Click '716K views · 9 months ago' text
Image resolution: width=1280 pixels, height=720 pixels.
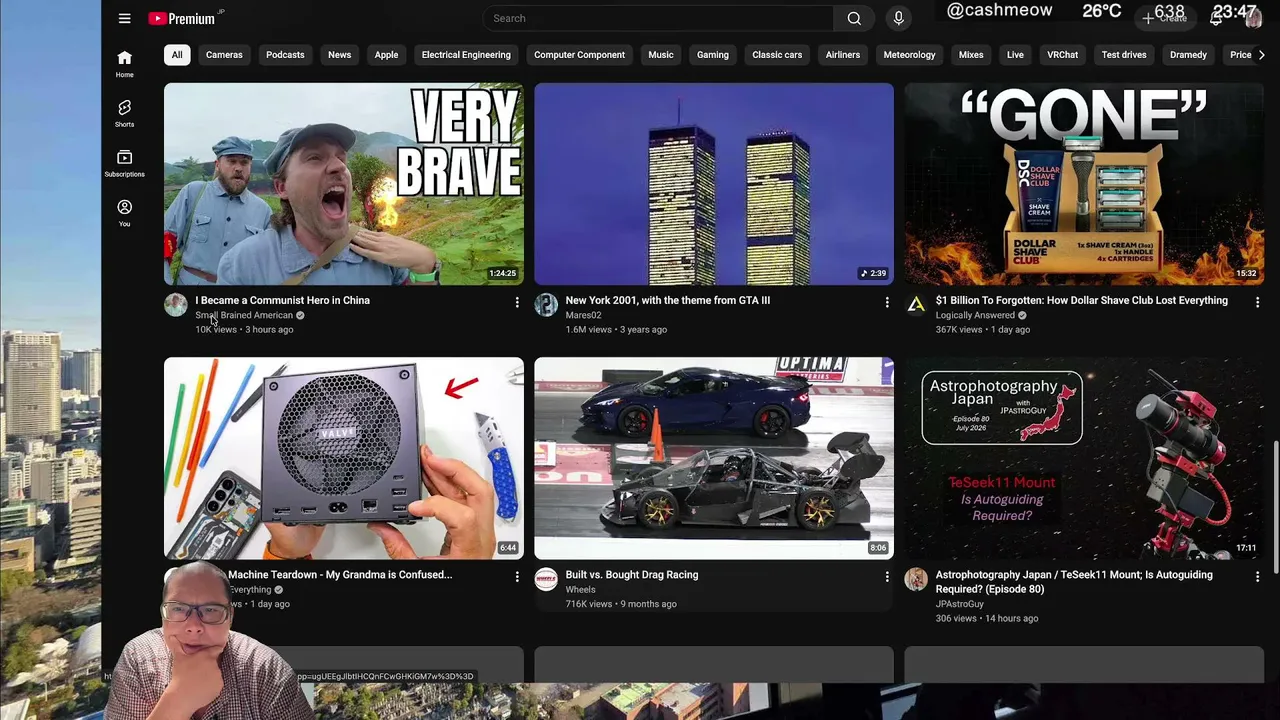(x=621, y=604)
